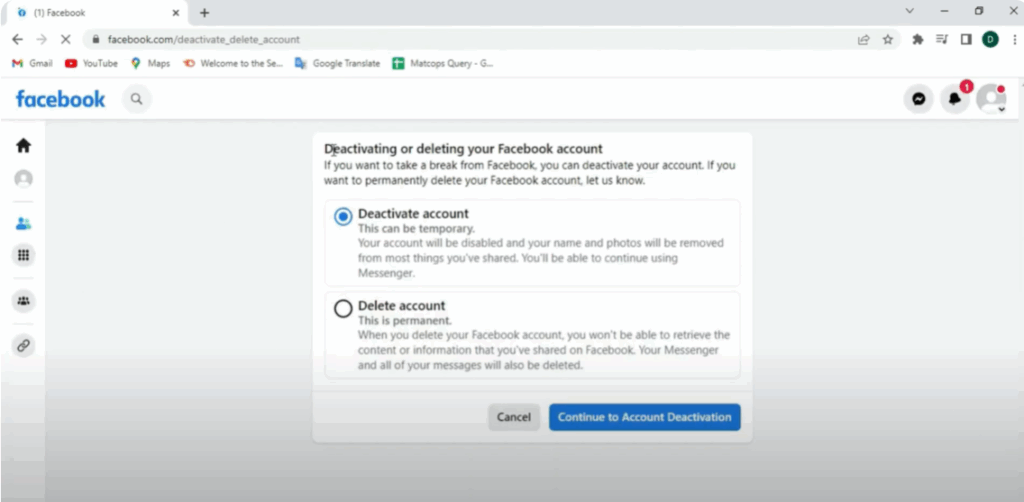Open the Chrome profile avatar D
Viewport: 1024px width, 502px height.
point(990,39)
